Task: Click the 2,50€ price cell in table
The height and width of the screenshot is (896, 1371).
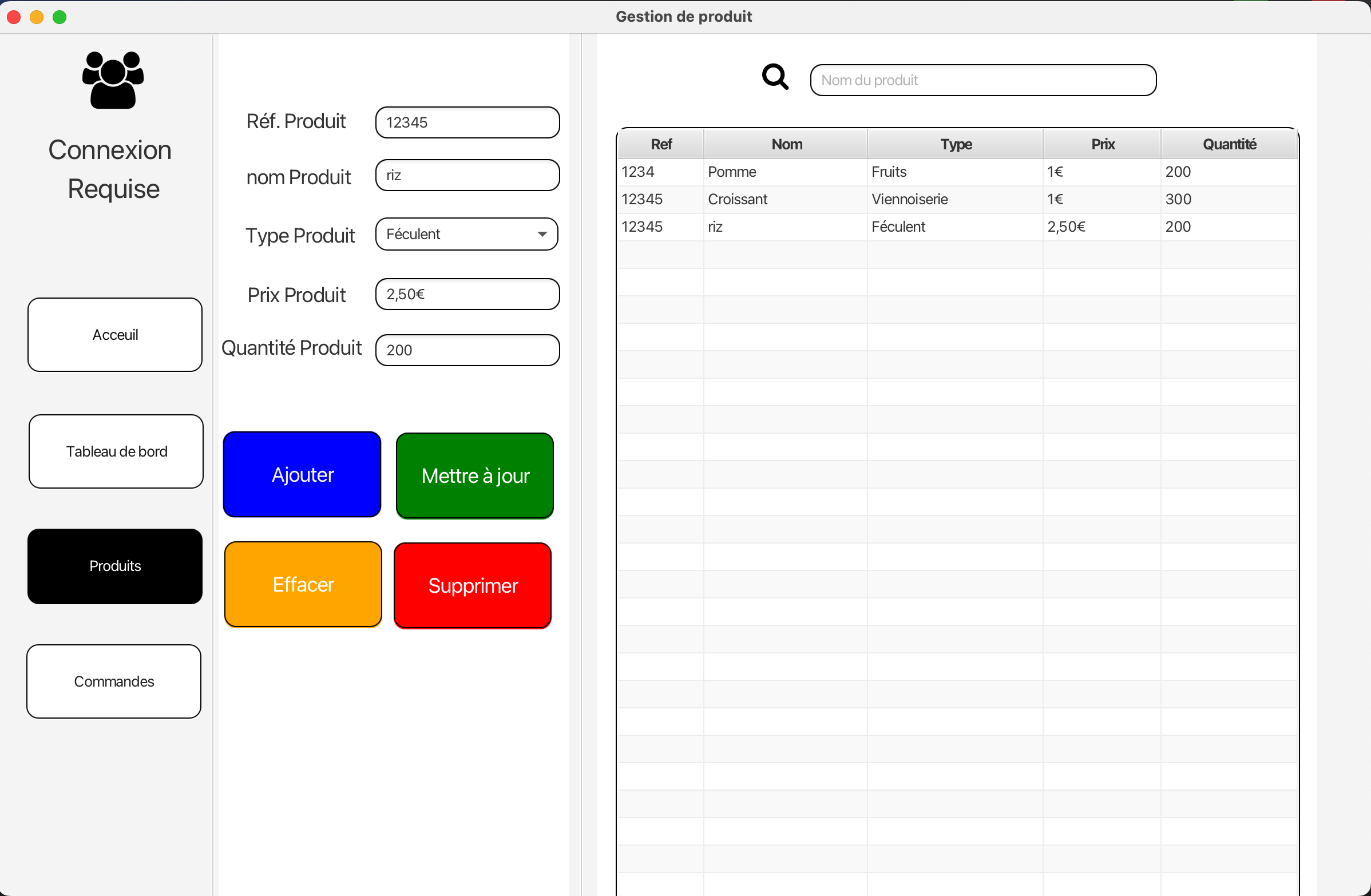Action: [1103, 227]
